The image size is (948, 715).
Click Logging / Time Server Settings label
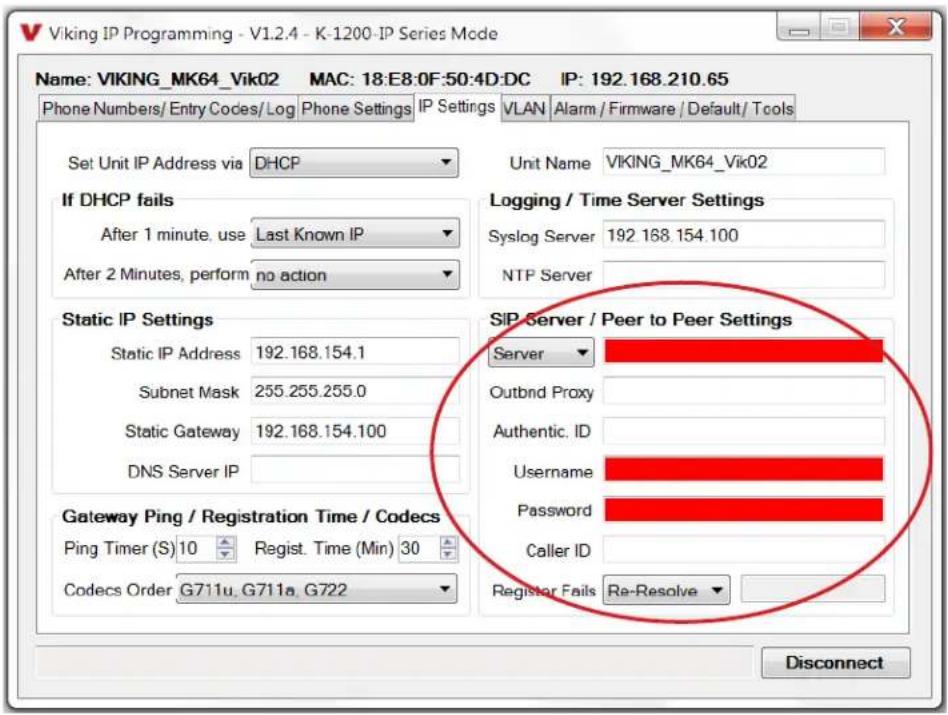point(626,200)
